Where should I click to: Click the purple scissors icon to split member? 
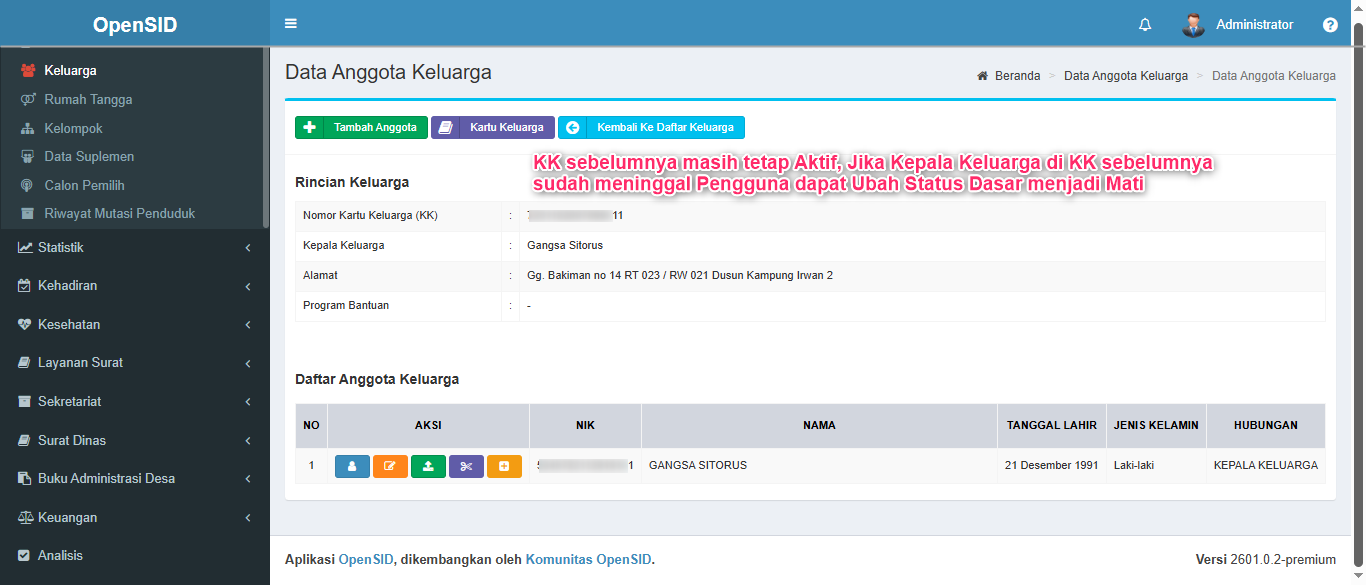click(x=466, y=466)
